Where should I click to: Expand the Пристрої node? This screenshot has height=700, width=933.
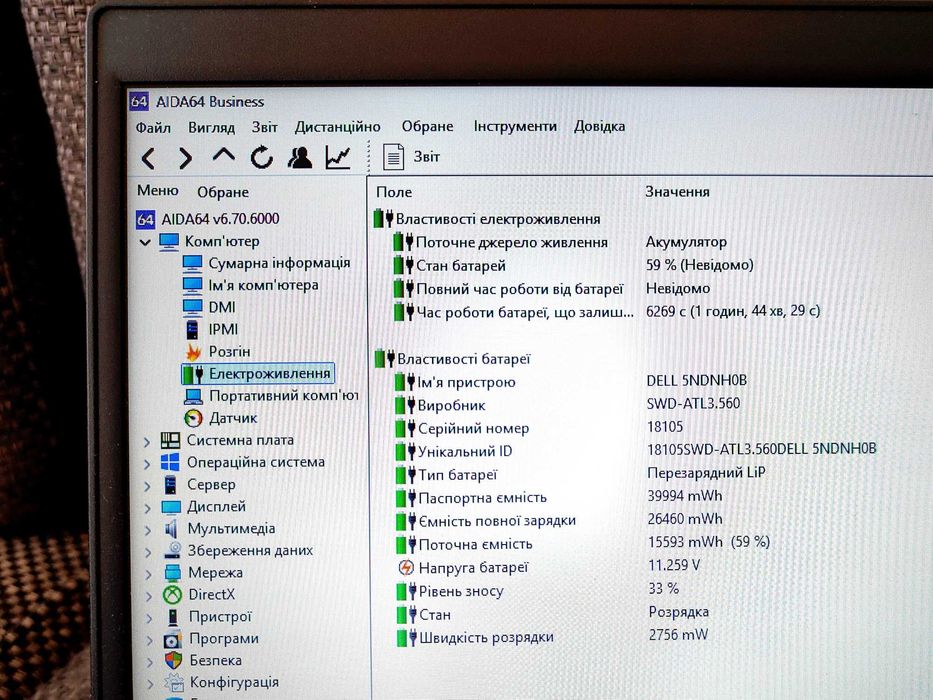149,618
